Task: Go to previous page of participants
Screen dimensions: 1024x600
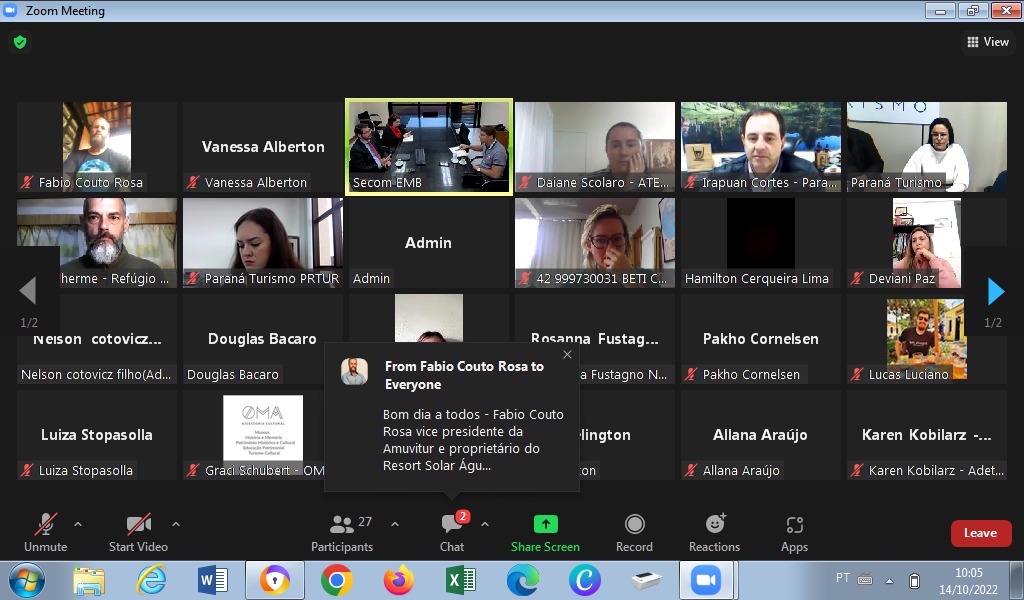Action: 27,291
